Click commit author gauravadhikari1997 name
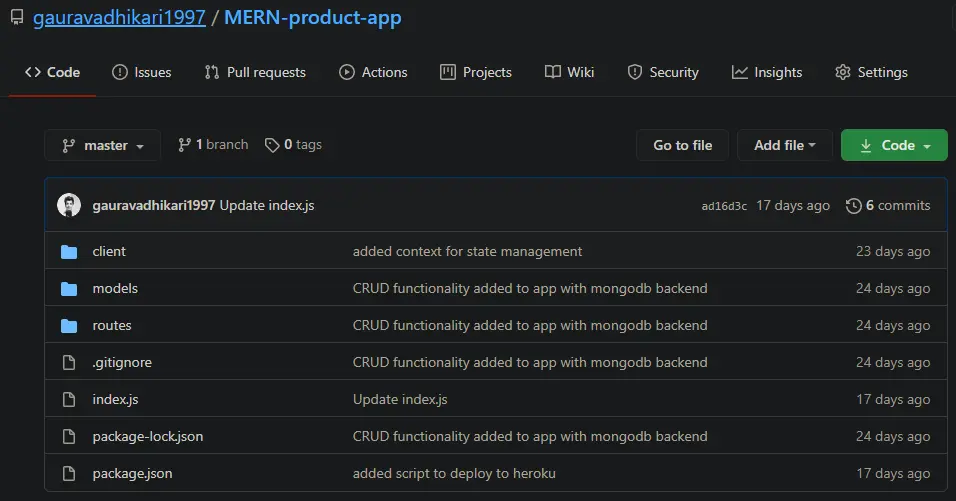Image resolution: width=956 pixels, height=501 pixels. click(154, 205)
